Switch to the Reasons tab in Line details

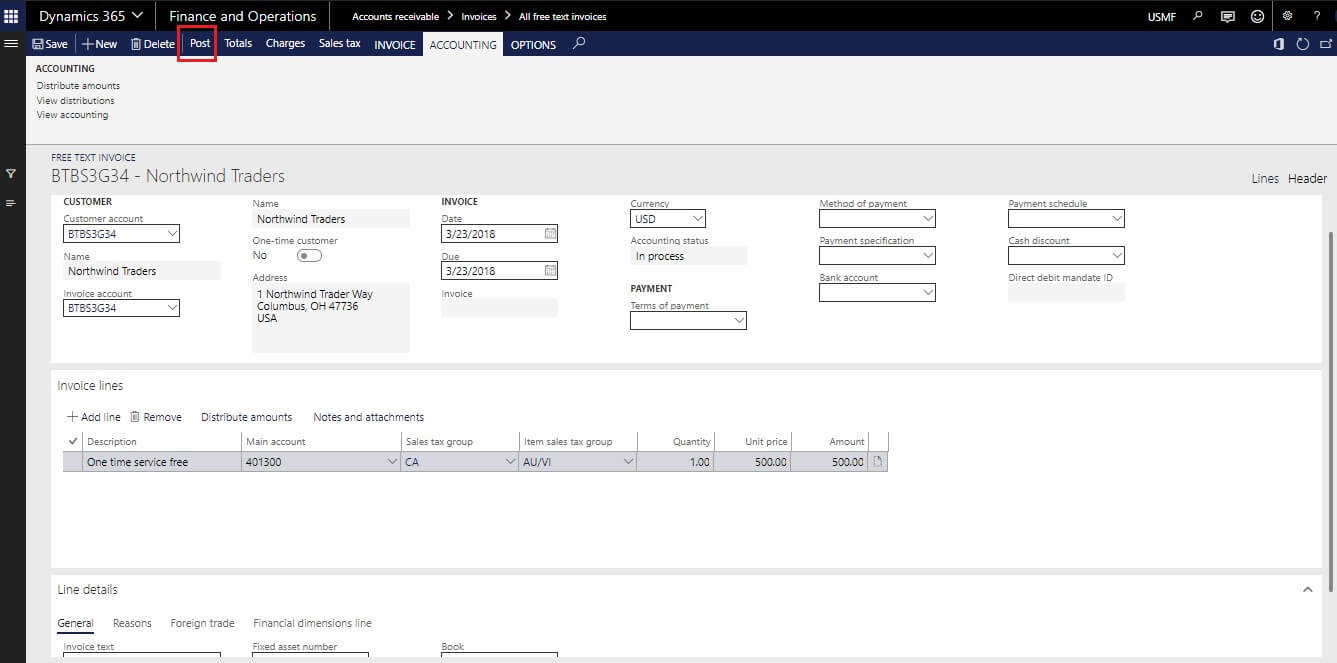pyautogui.click(x=132, y=623)
